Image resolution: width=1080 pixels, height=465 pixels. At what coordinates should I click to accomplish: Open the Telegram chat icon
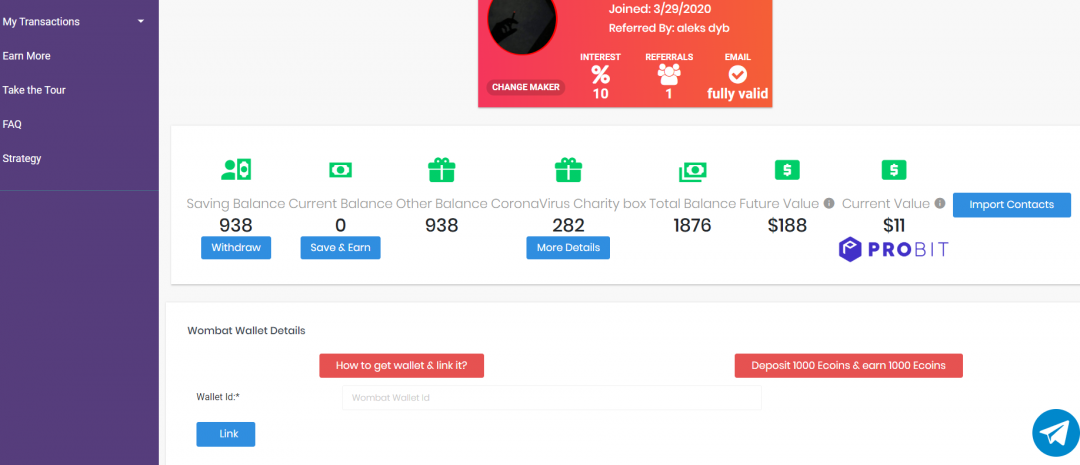tap(1054, 432)
